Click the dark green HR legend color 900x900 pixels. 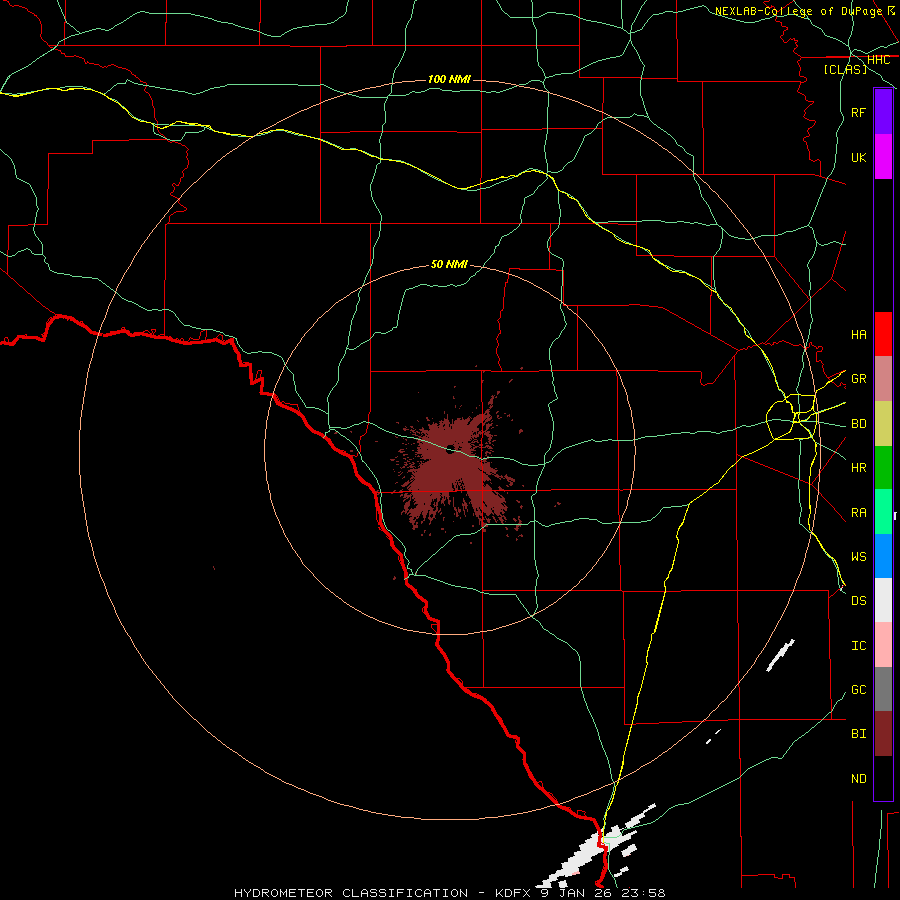[883, 468]
